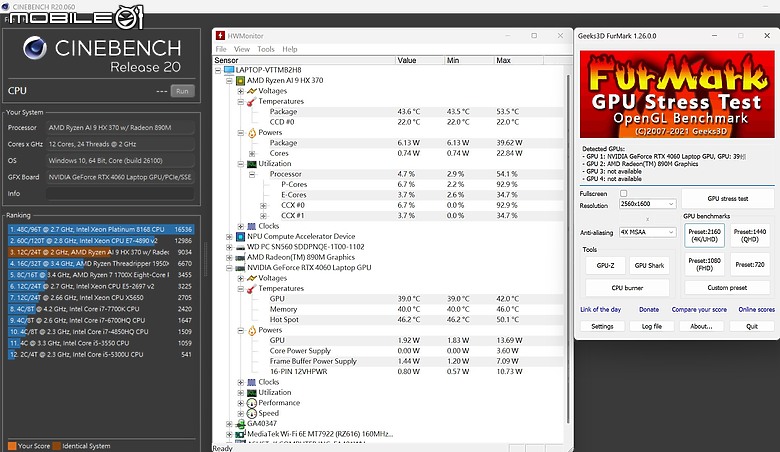The image size is (780, 452).
Task: Open the Custom preset dialog
Action: [x=727, y=287]
